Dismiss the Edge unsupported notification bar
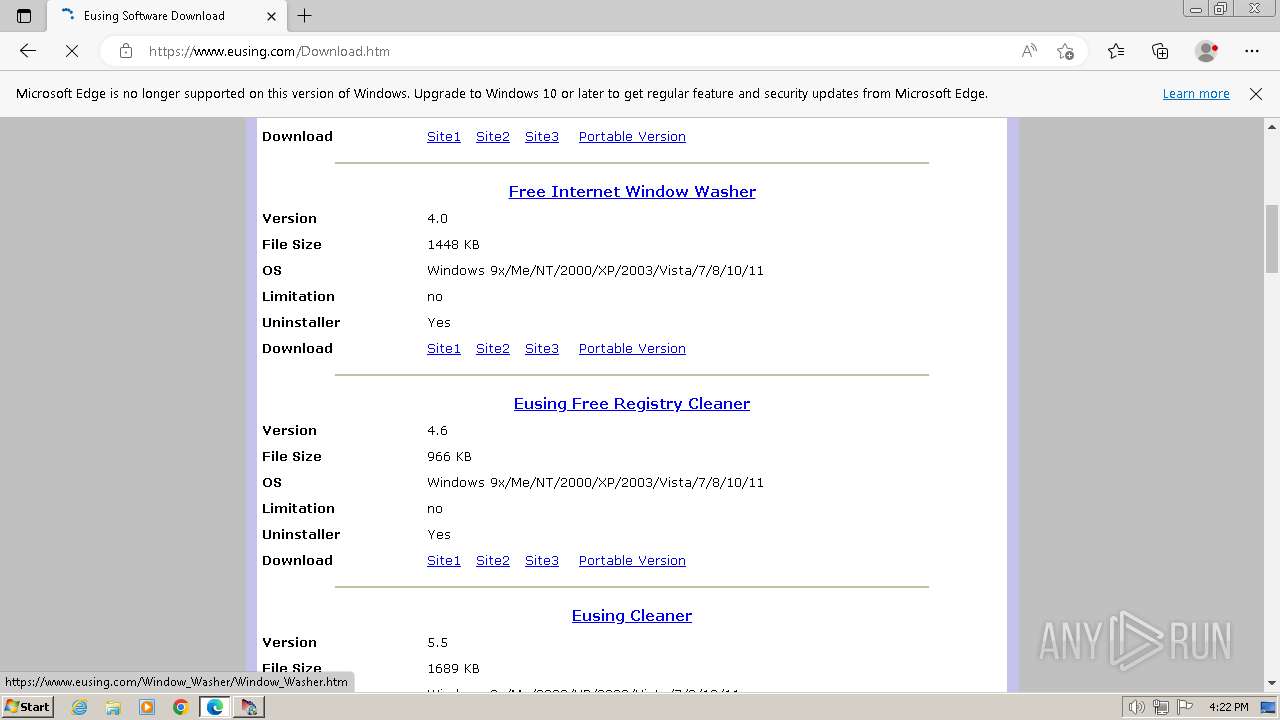Viewport: 1280px width, 720px height. [x=1256, y=94]
